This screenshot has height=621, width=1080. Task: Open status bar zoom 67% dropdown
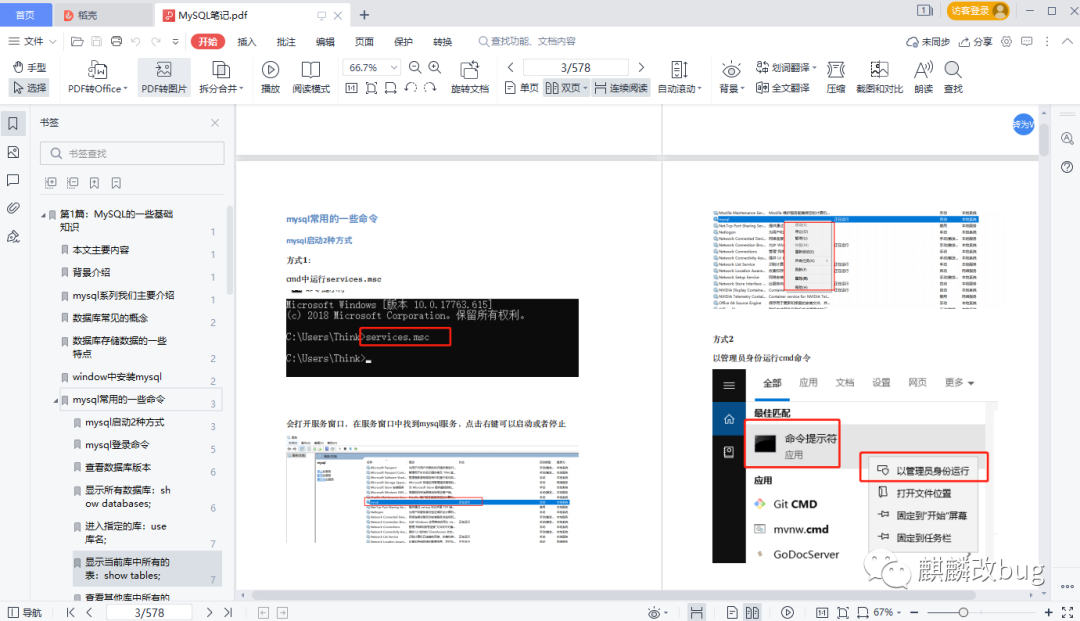(x=887, y=612)
